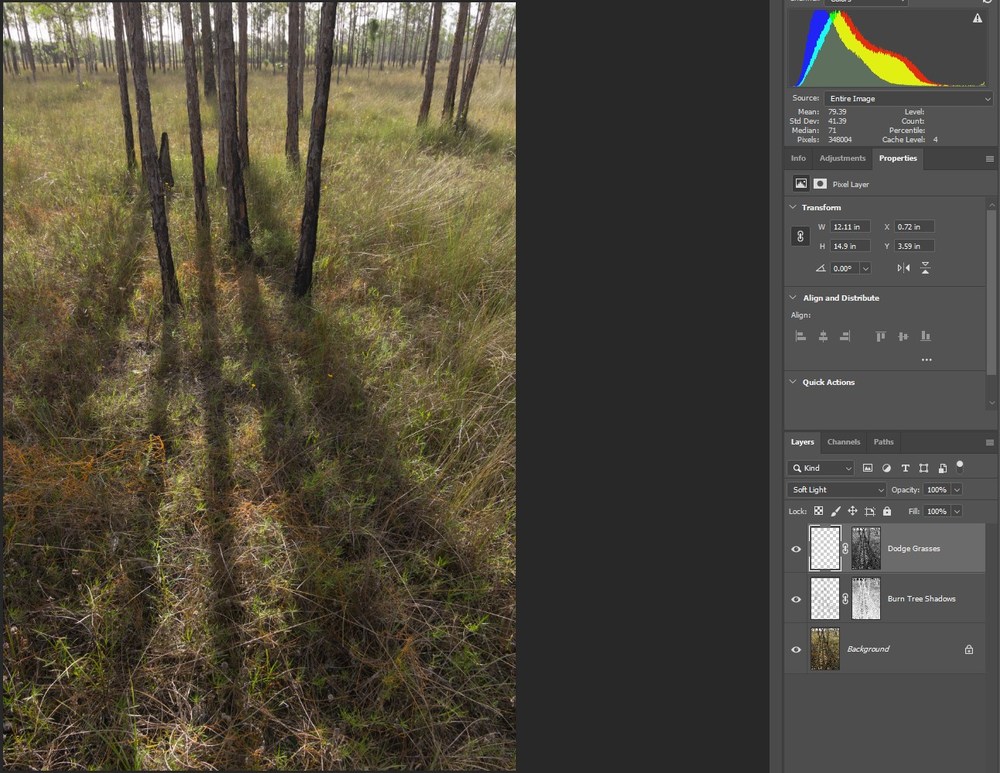
Task: Filter layers by smart objects
Action: pyautogui.click(x=943, y=468)
